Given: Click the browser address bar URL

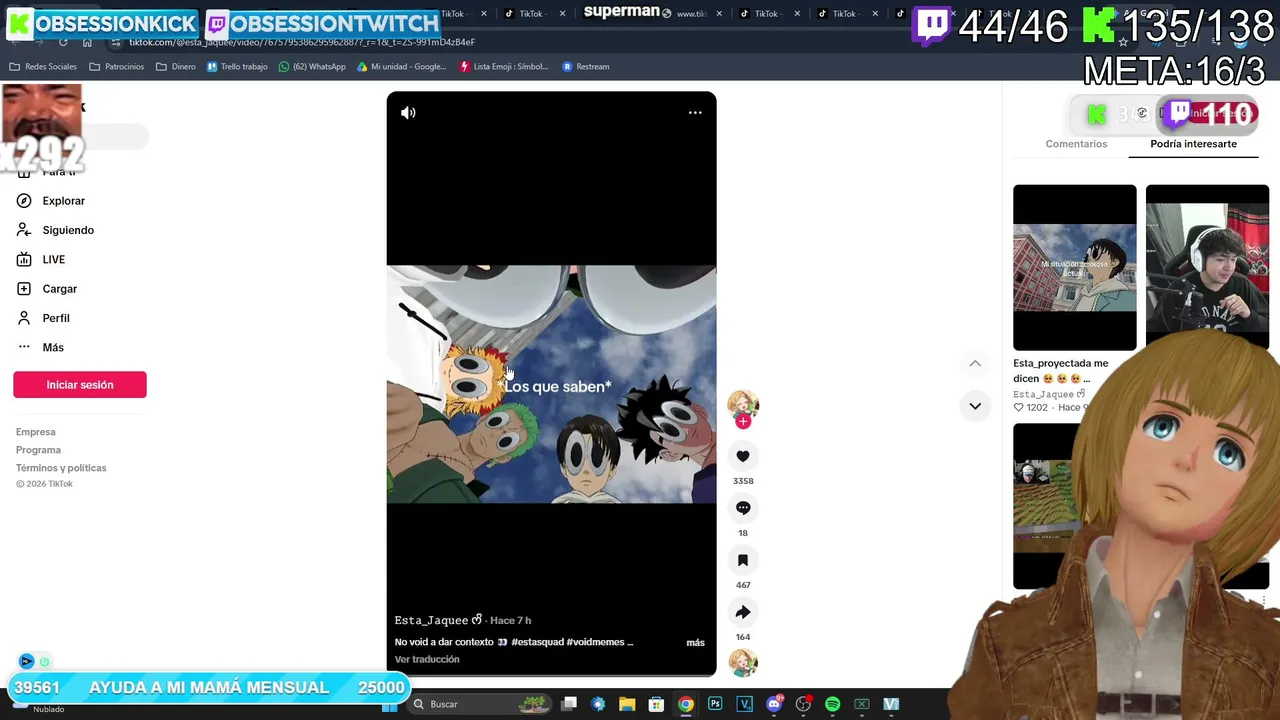Looking at the screenshot, I should click(302, 43).
